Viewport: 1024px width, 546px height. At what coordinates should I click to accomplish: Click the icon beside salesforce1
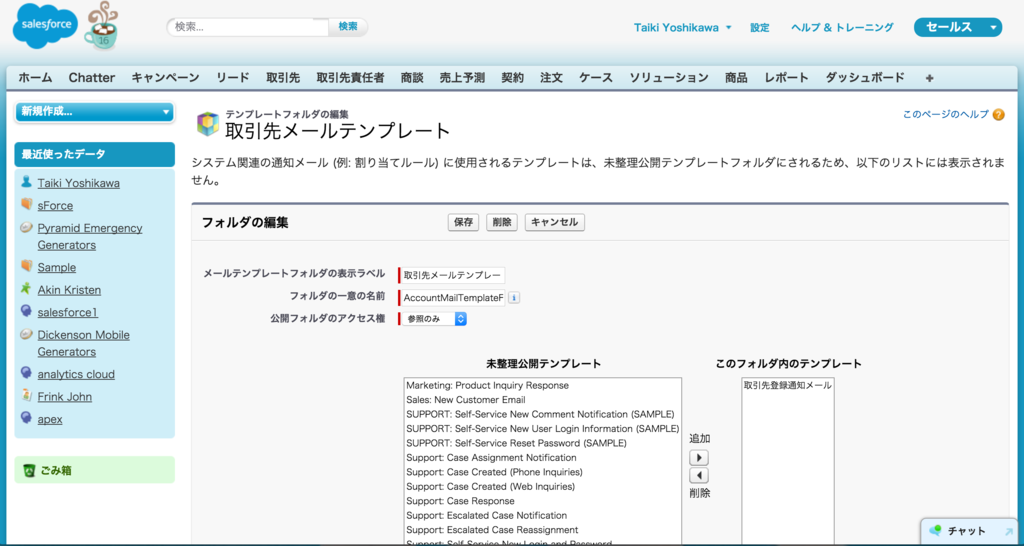click(x=26, y=311)
